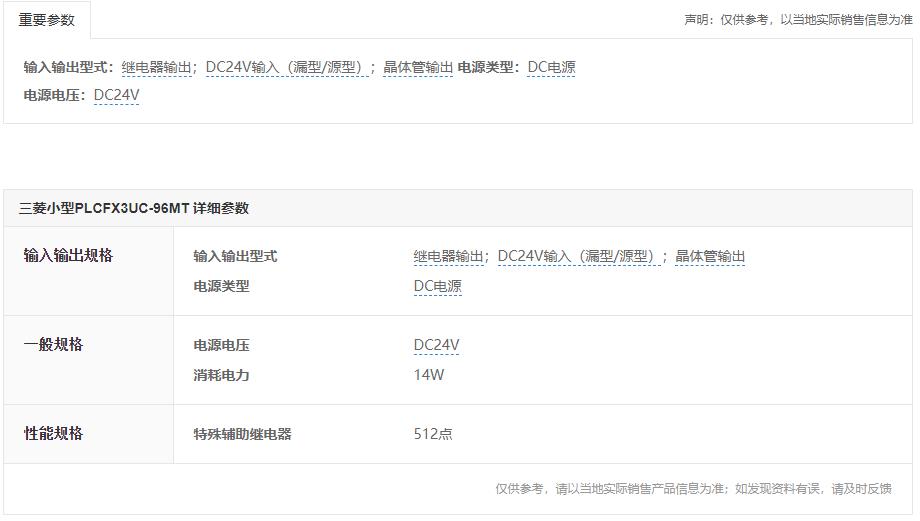Click the bottom 仅供参考 feedback notice
920x521 pixels.
[693, 489]
